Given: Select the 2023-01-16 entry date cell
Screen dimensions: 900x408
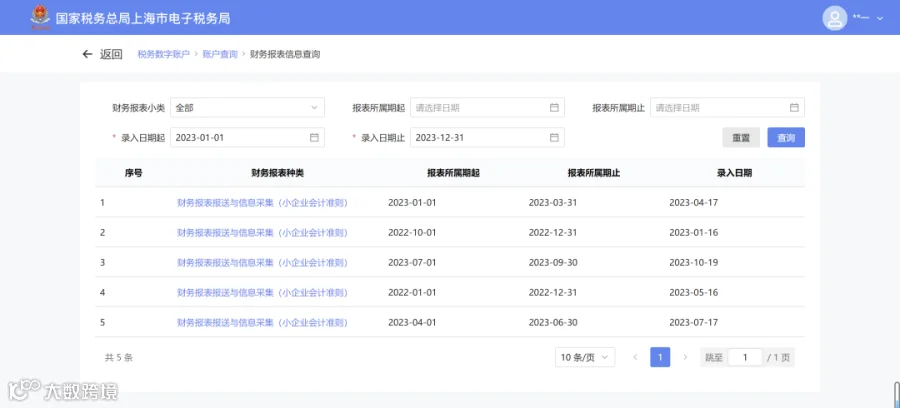Looking at the screenshot, I should point(693,232).
